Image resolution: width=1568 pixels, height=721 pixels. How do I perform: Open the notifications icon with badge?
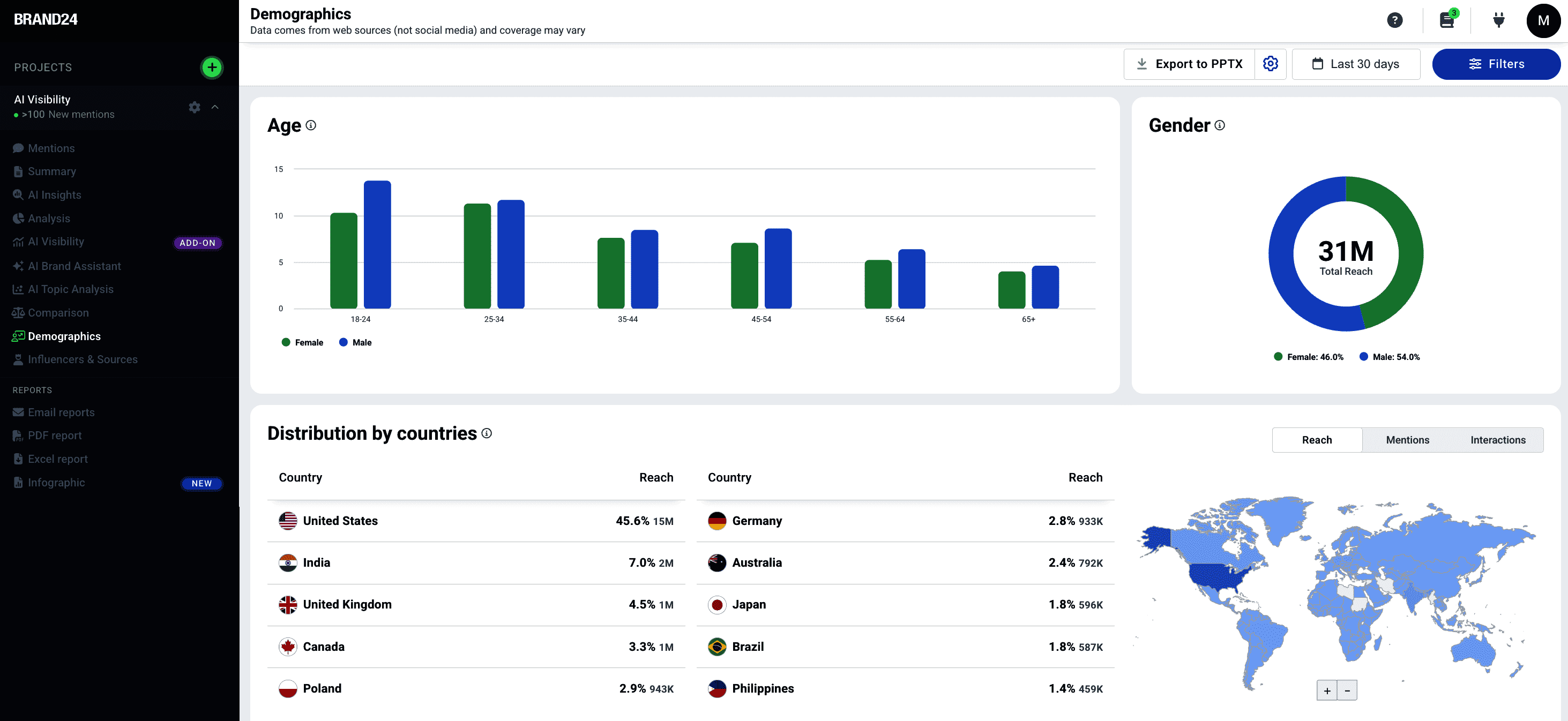click(x=1447, y=20)
